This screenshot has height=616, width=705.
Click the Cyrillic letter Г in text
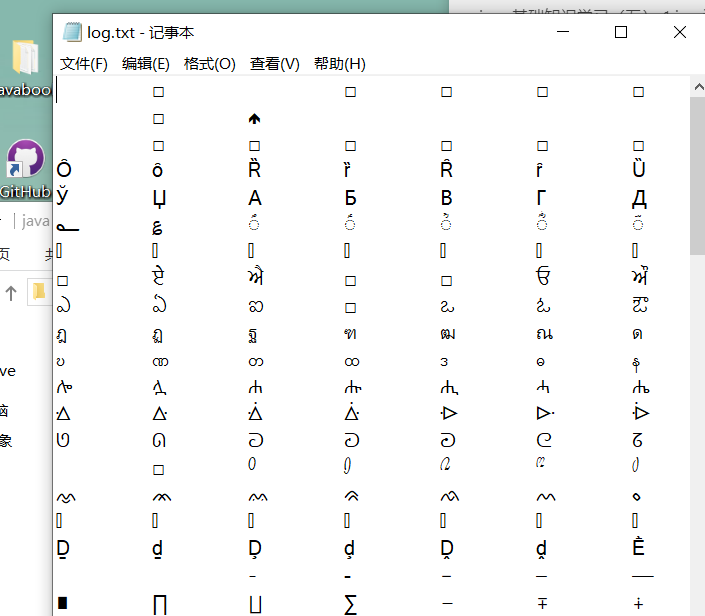click(542, 198)
